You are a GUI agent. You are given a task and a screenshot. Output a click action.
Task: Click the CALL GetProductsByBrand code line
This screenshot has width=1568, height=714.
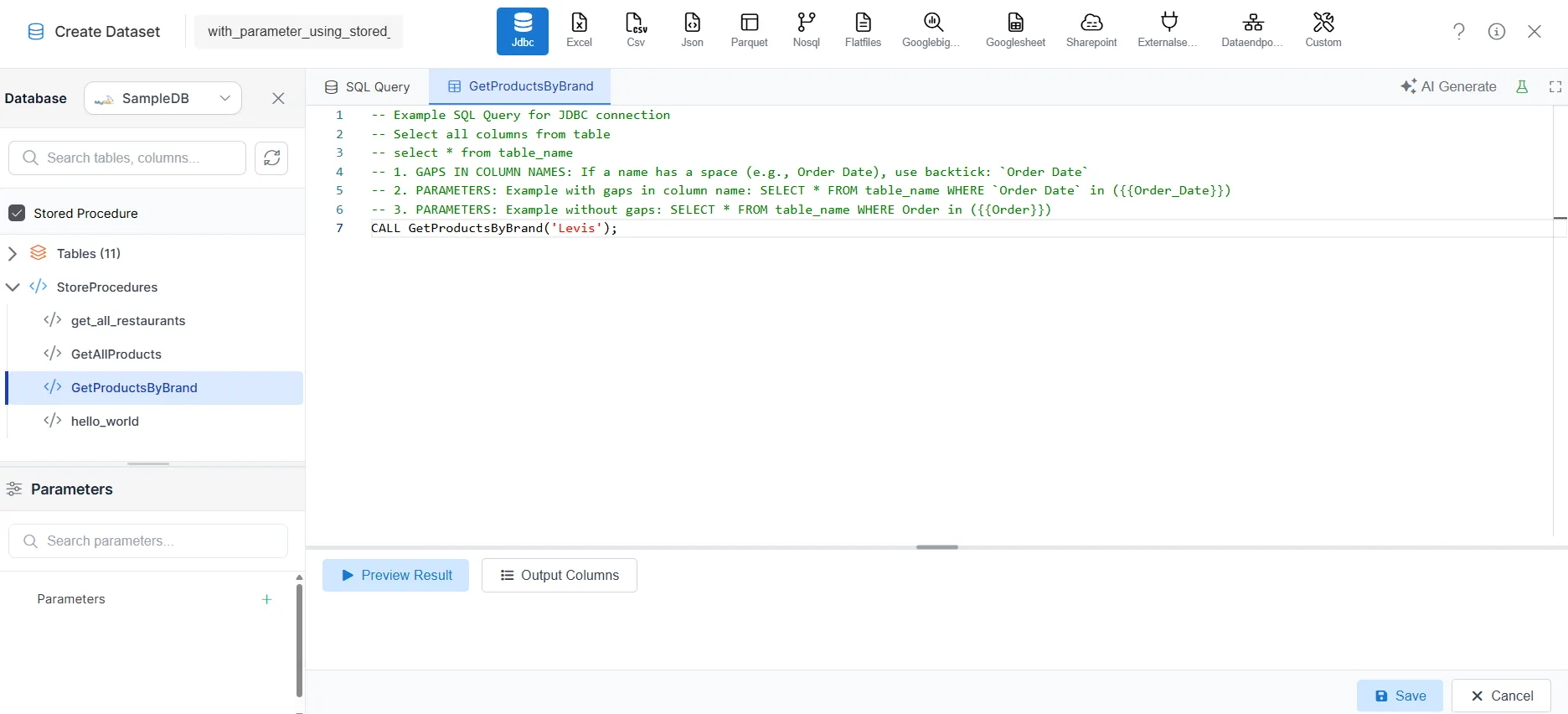(494, 228)
